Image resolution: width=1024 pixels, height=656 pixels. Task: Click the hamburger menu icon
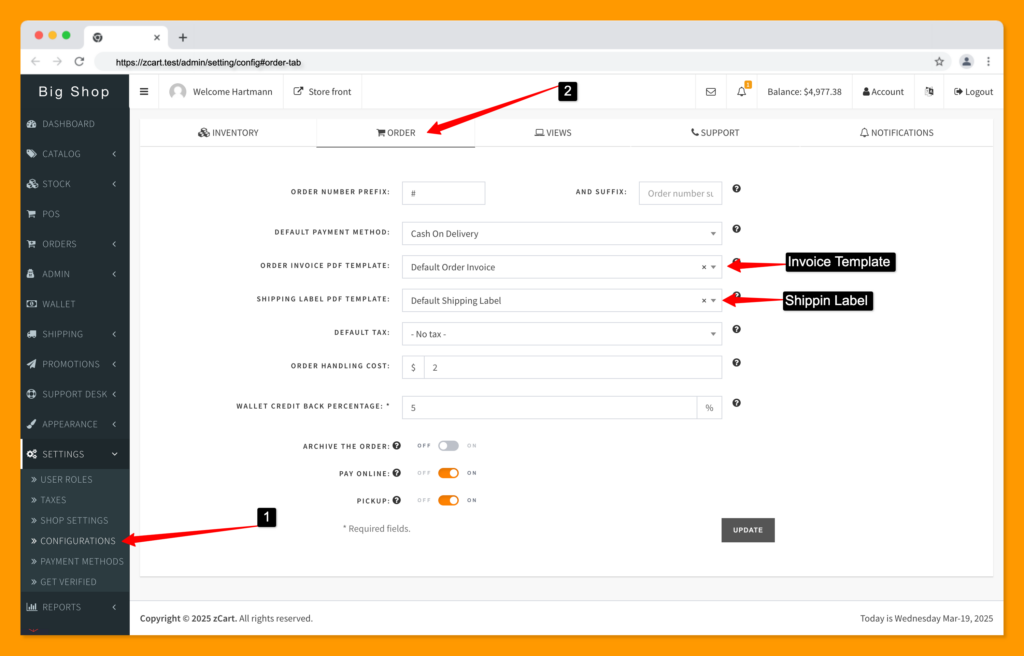144,91
